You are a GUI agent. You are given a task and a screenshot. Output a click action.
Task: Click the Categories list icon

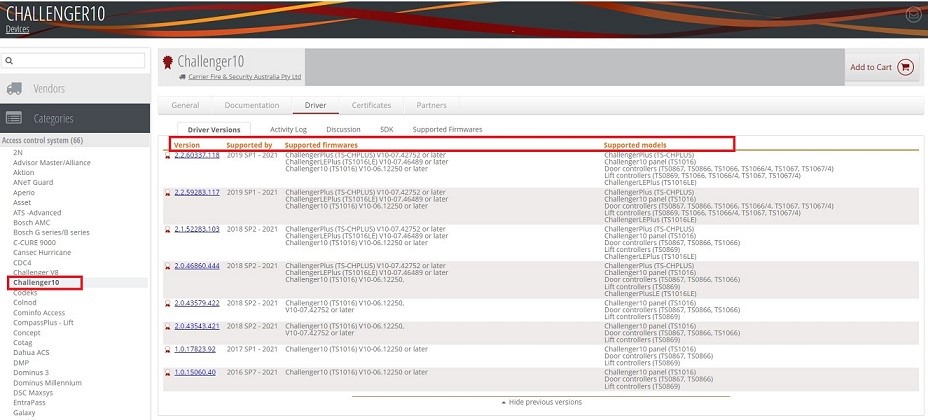tap(14, 118)
